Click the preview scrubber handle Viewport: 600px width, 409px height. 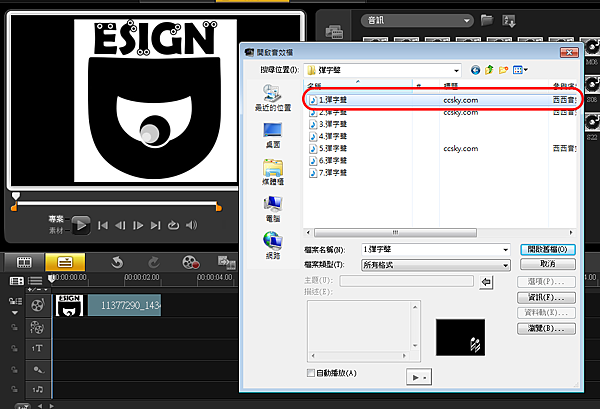[x=15, y=196]
